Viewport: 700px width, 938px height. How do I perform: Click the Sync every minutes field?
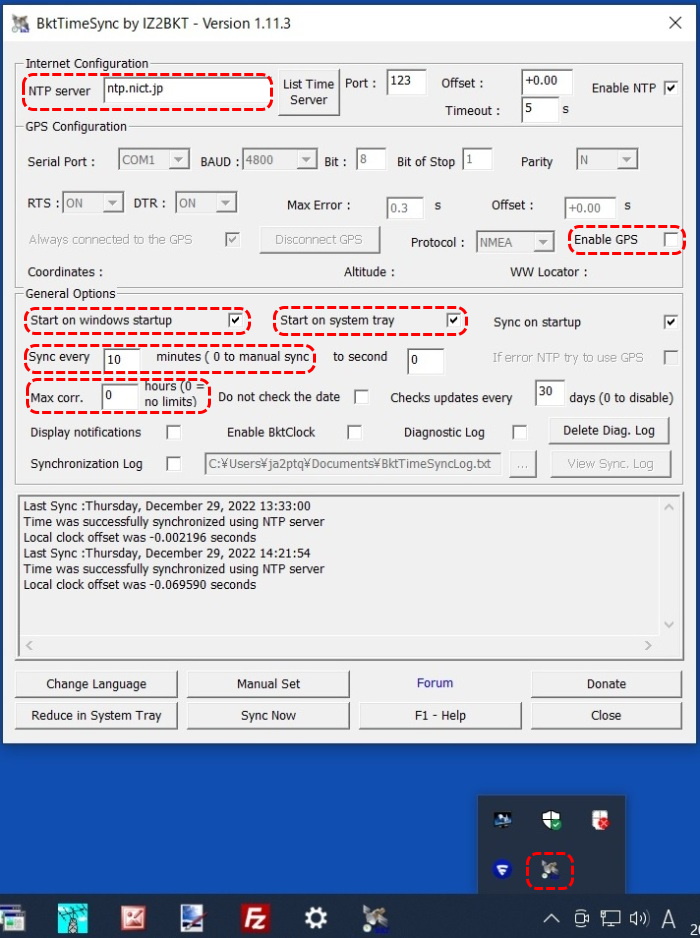[x=122, y=361]
